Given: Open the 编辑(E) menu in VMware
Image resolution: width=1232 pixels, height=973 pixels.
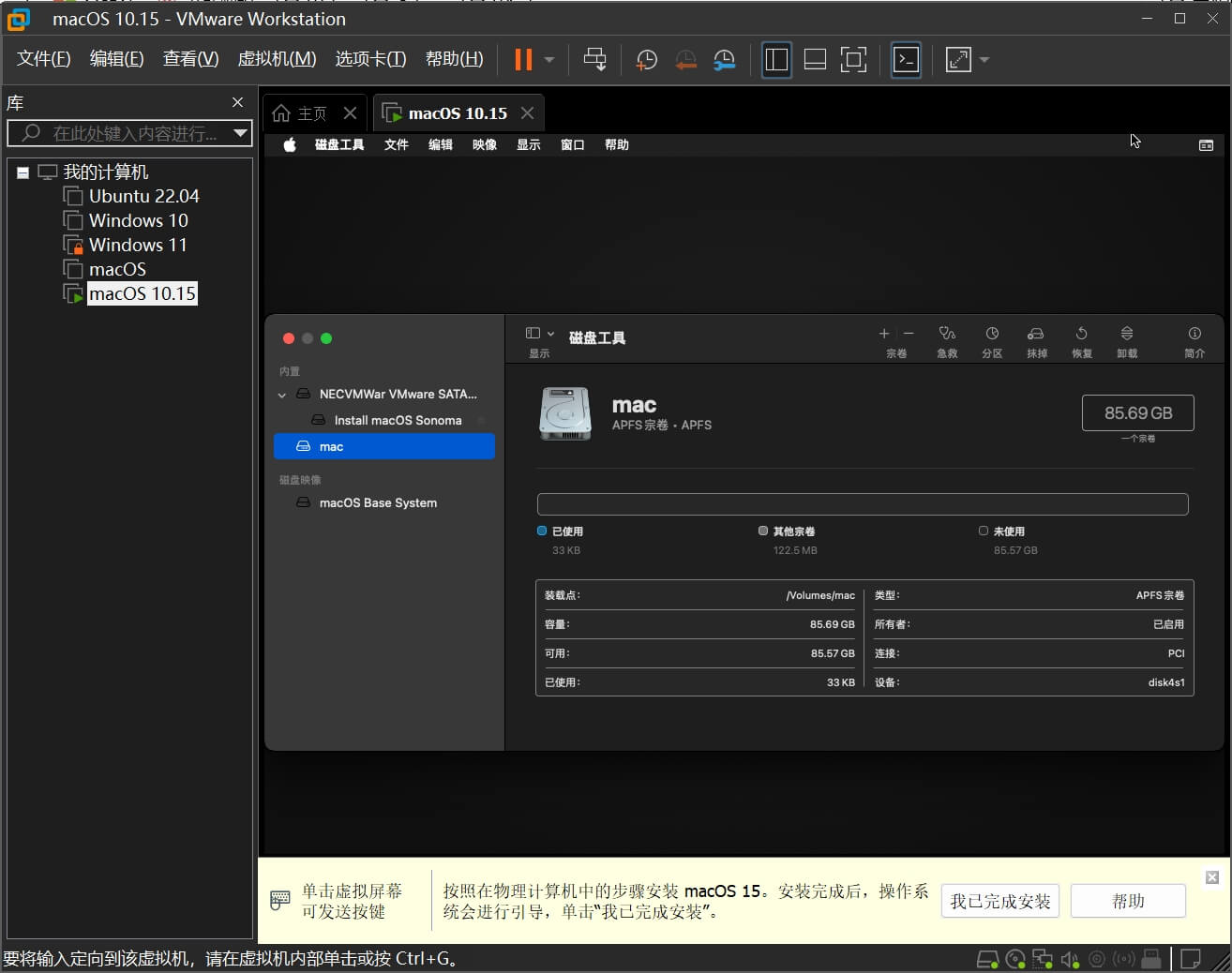Looking at the screenshot, I should pos(117,59).
